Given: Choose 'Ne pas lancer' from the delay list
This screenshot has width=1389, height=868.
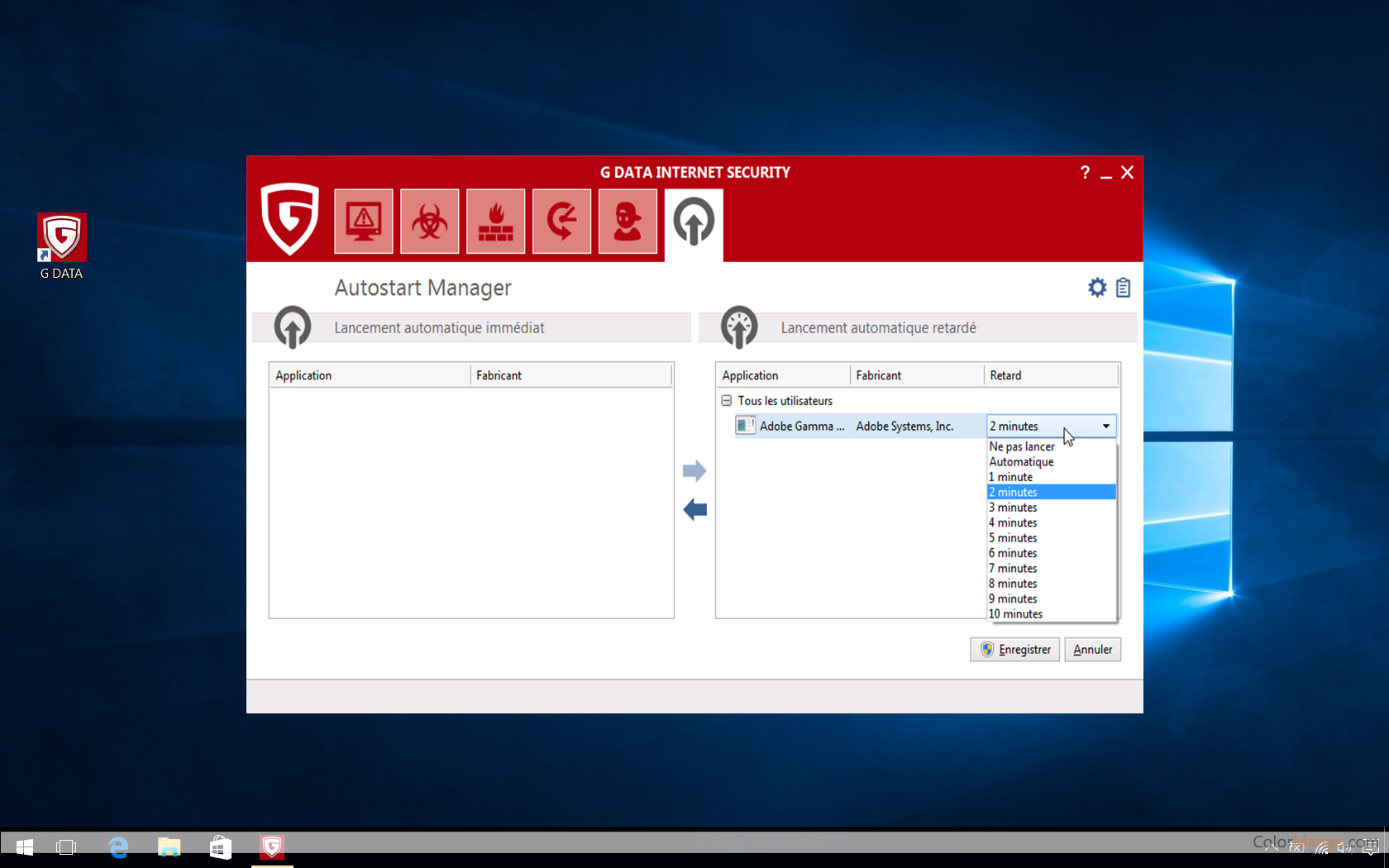Looking at the screenshot, I should pyautogui.click(x=1052, y=446).
